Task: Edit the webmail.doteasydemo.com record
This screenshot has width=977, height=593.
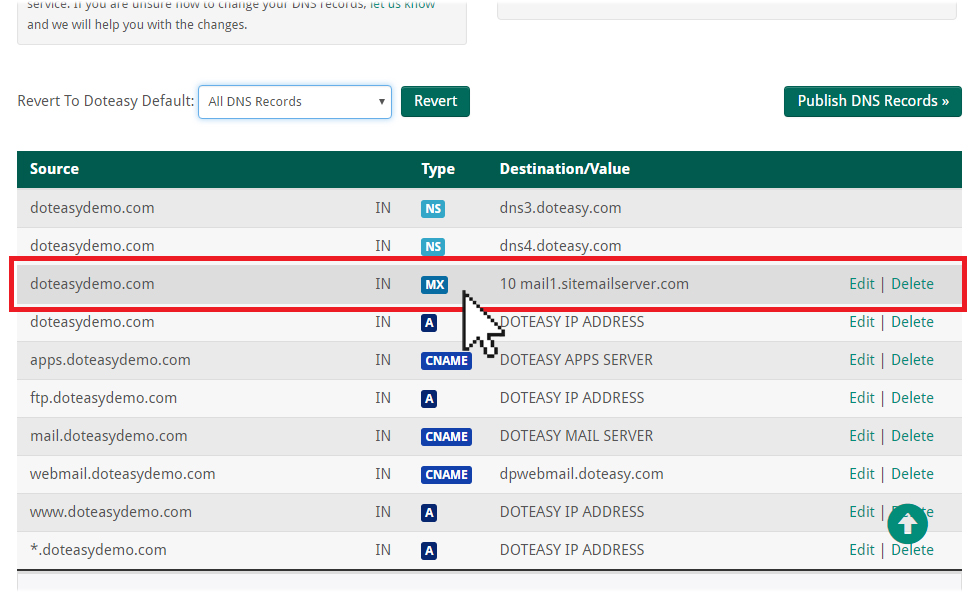Action: click(862, 474)
